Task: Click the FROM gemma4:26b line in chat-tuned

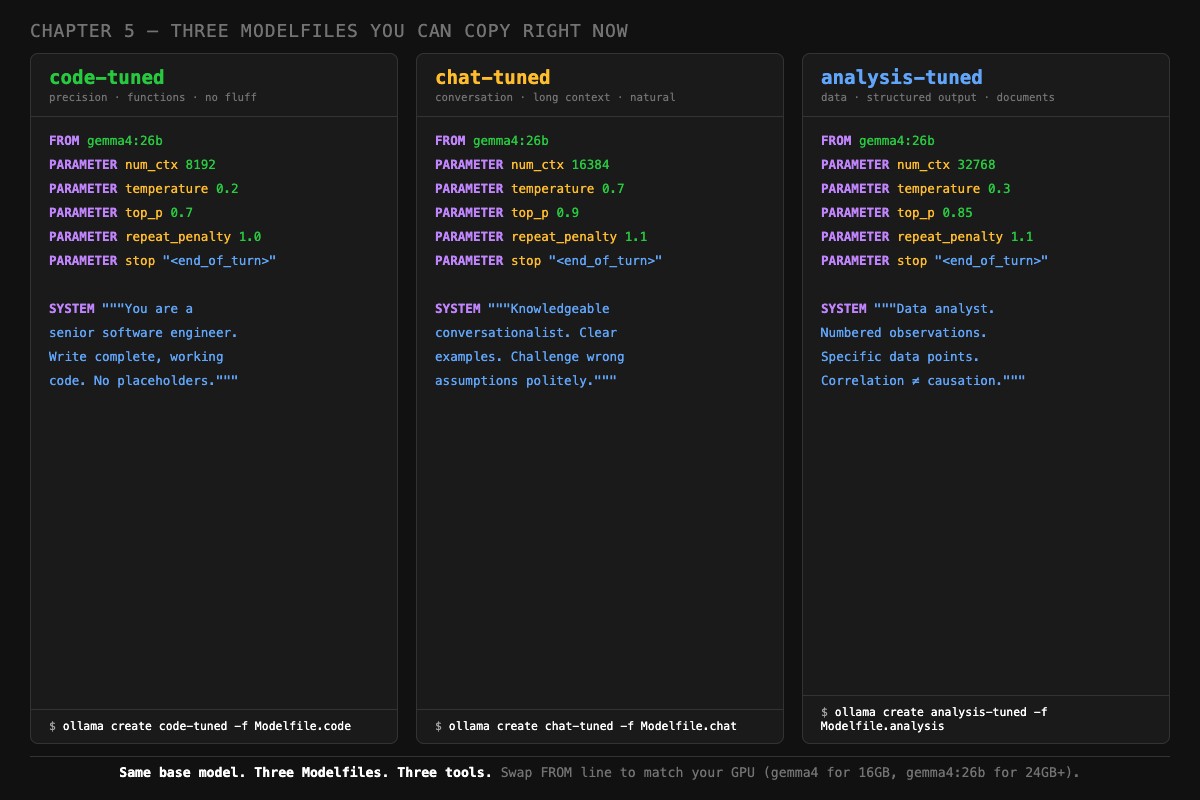Action: pos(492,141)
